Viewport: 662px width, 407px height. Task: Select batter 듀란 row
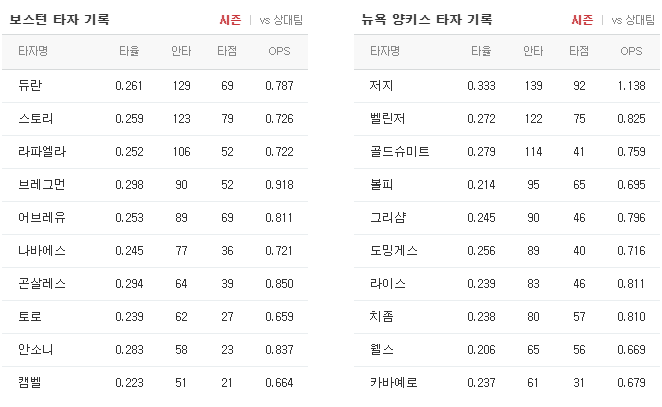(x=155, y=86)
